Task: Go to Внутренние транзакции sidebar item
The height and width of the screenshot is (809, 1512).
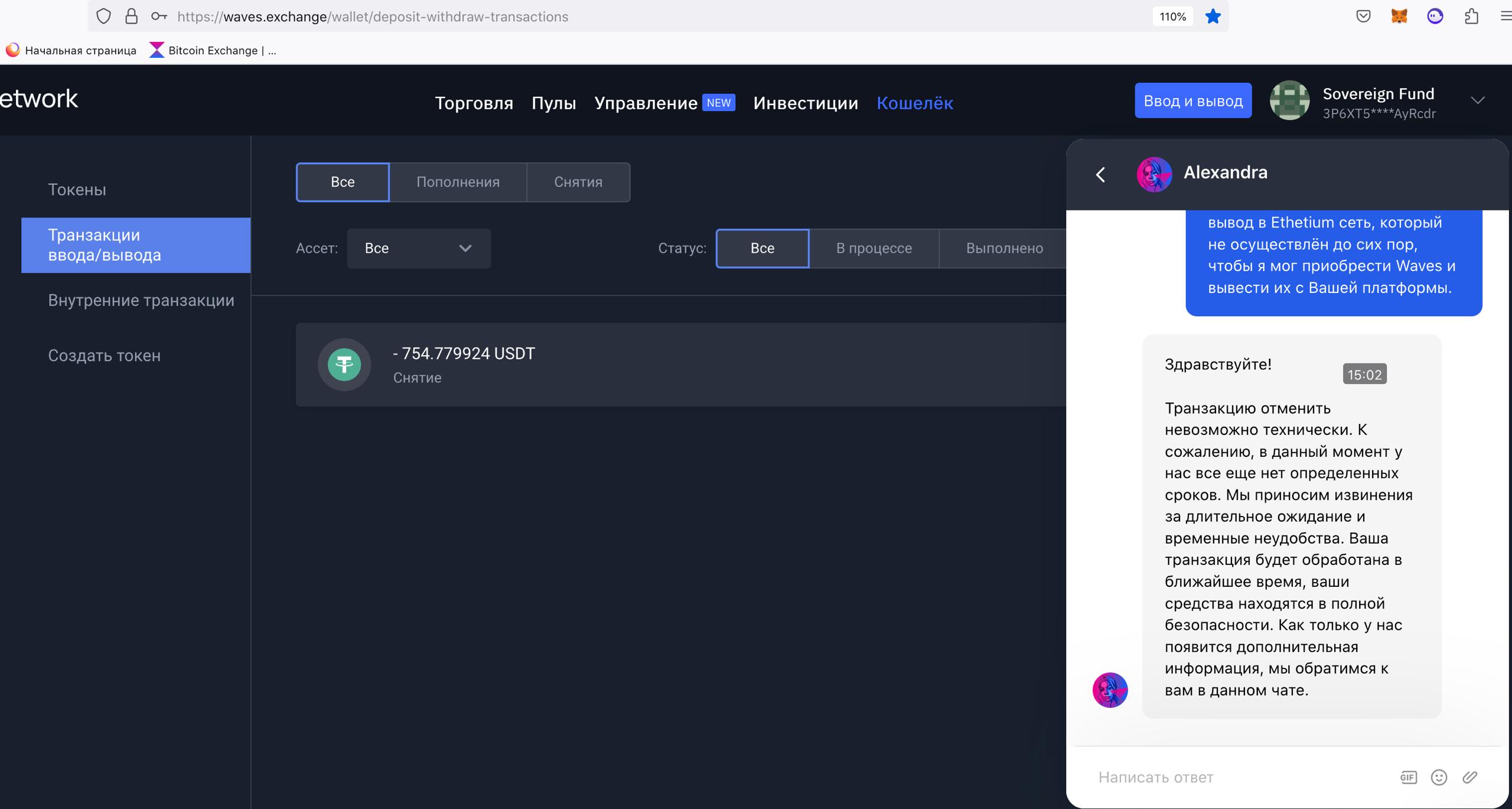Action: 141,300
